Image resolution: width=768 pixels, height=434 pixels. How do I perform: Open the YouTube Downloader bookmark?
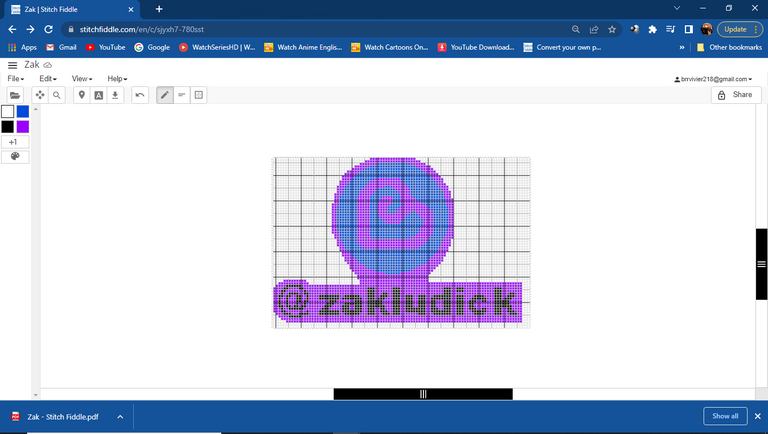tap(476, 48)
